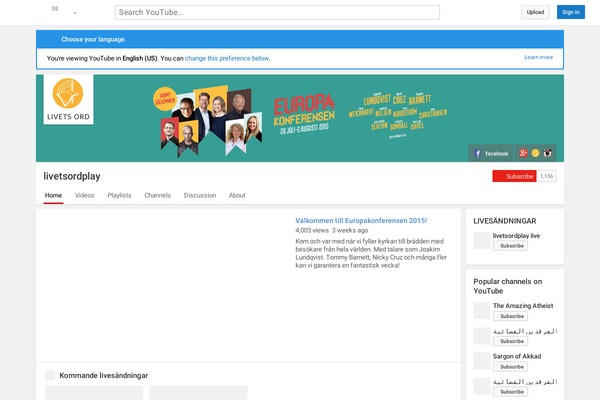Expand the dropdown arrow next to DE
Viewport: 600px width, 400px height.
(75, 13)
